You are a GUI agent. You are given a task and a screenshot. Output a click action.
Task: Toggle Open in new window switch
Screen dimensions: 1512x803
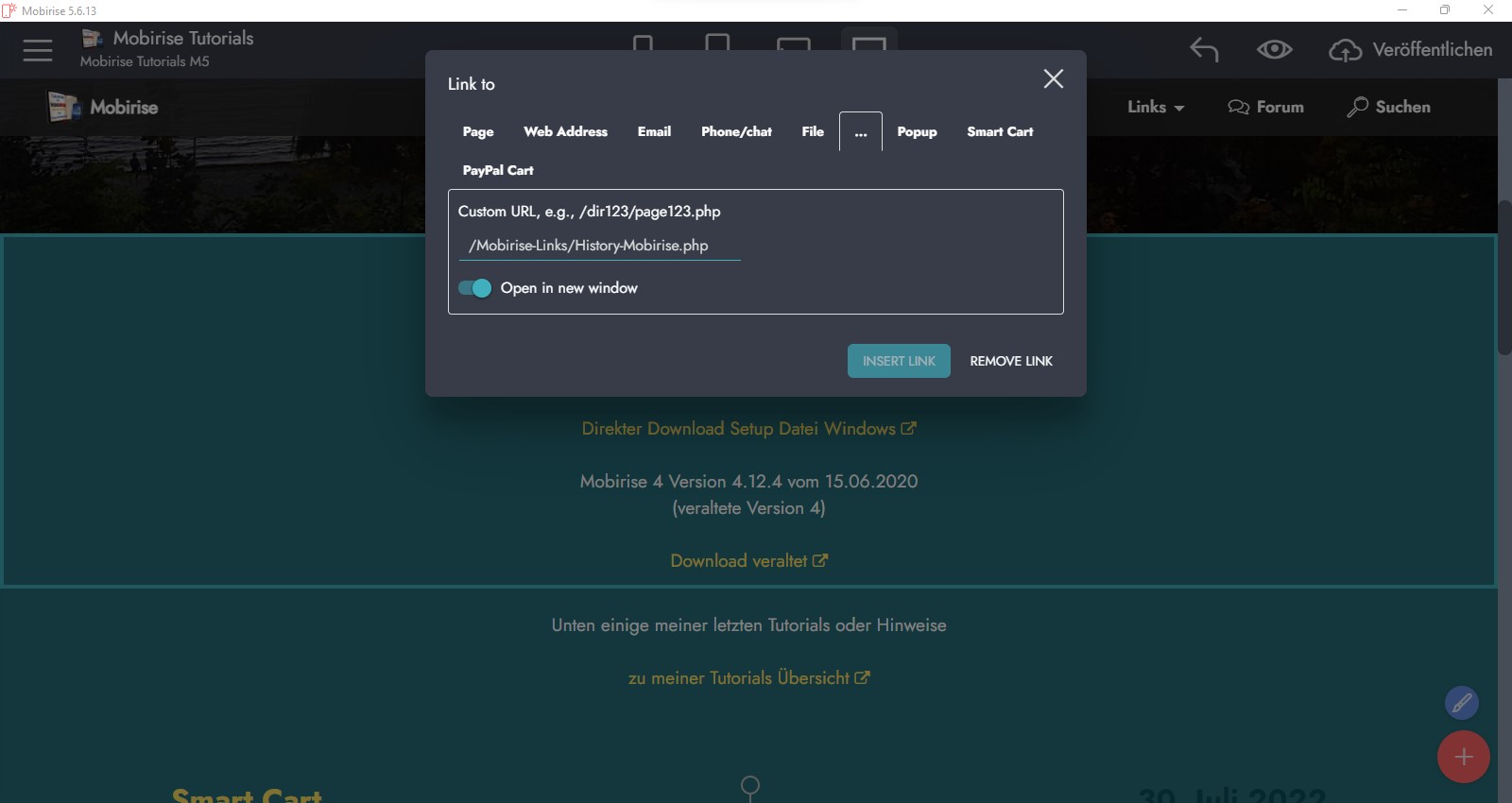474,288
